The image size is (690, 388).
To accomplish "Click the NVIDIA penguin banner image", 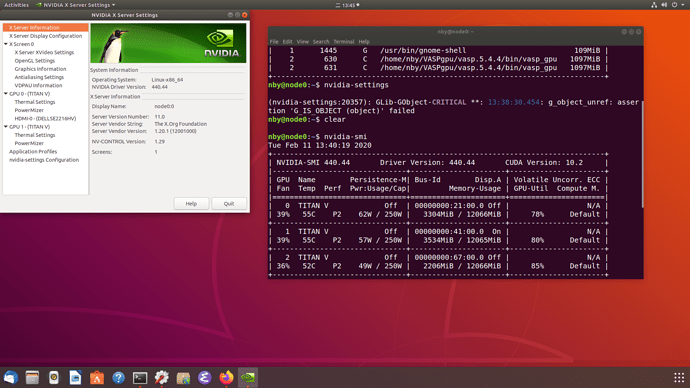I will click(x=168, y=43).
